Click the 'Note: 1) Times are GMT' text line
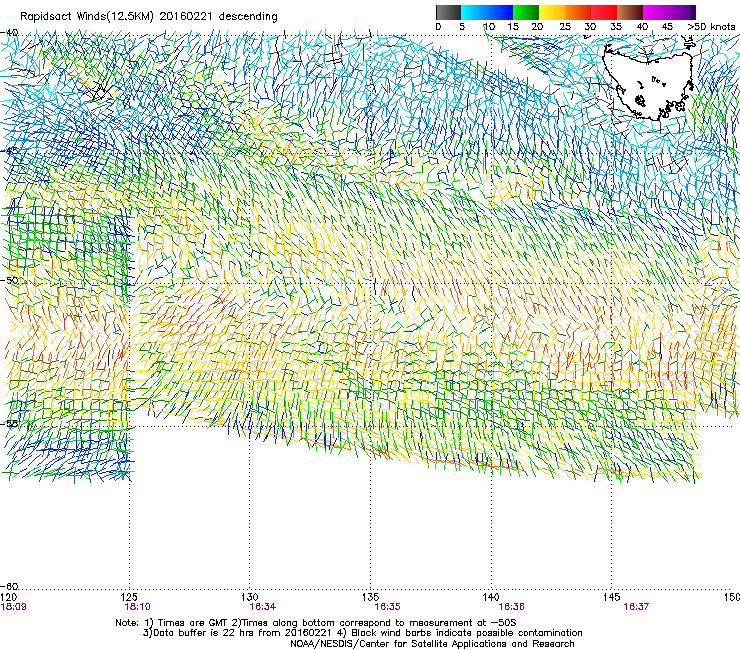The width and height of the screenshot is (740, 650). coord(316,623)
